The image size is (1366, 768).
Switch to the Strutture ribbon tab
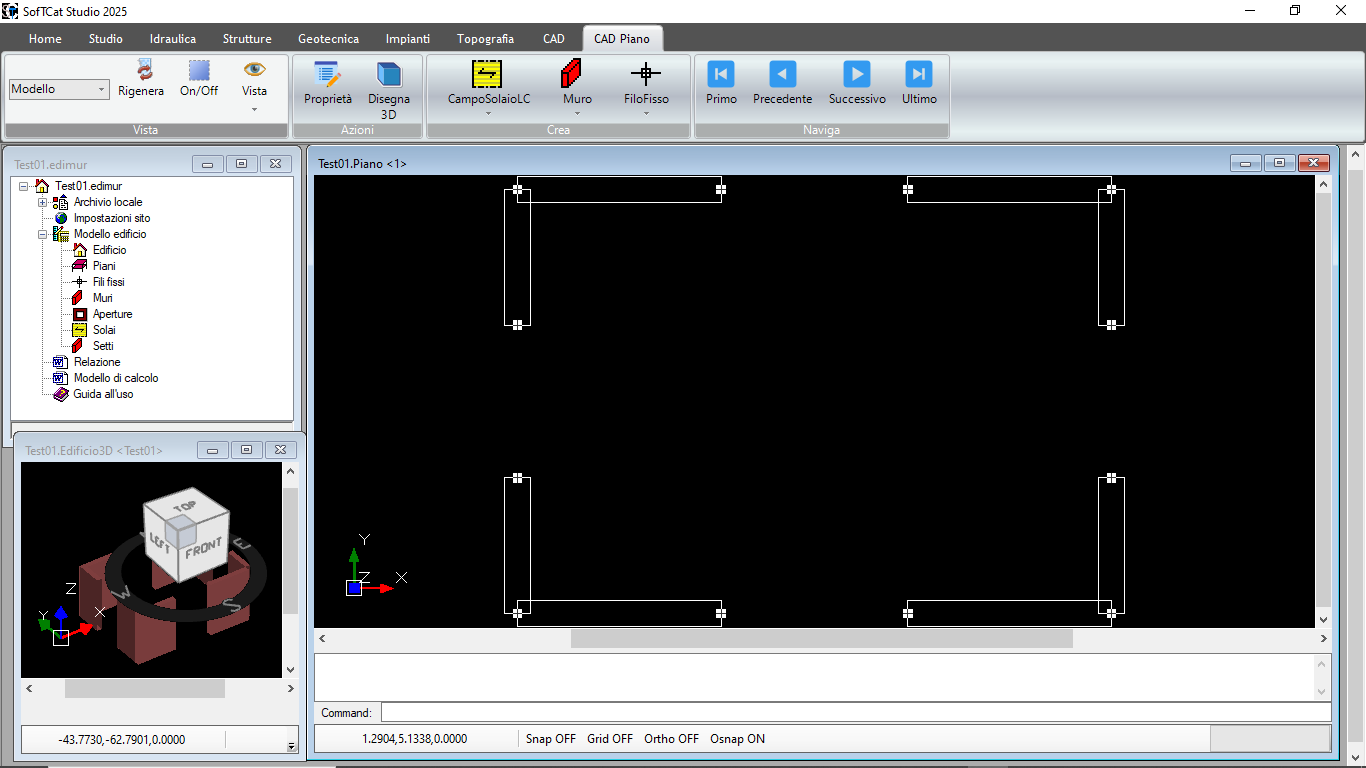[x=247, y=39]
